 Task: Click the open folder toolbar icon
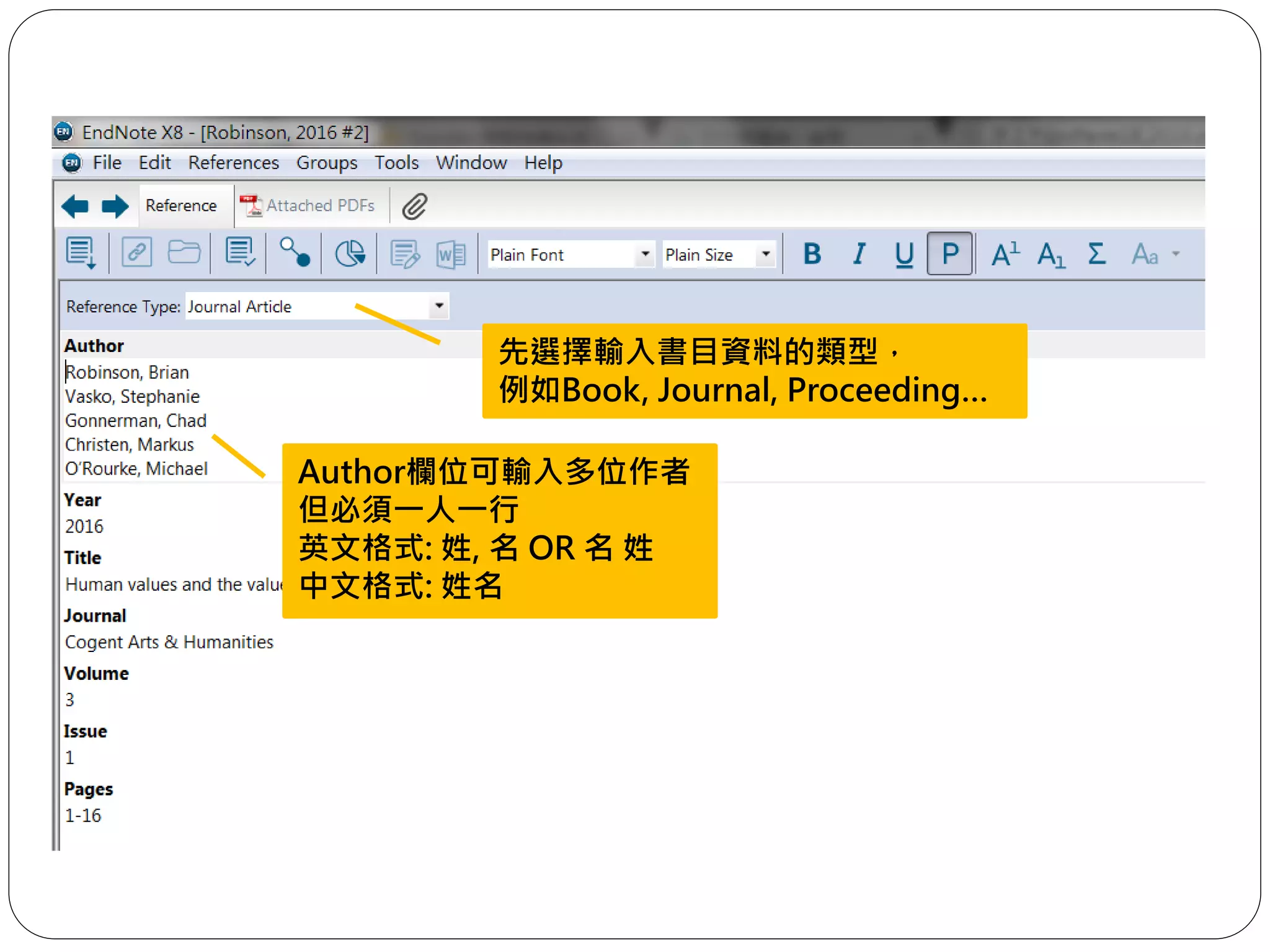(184, 253)
